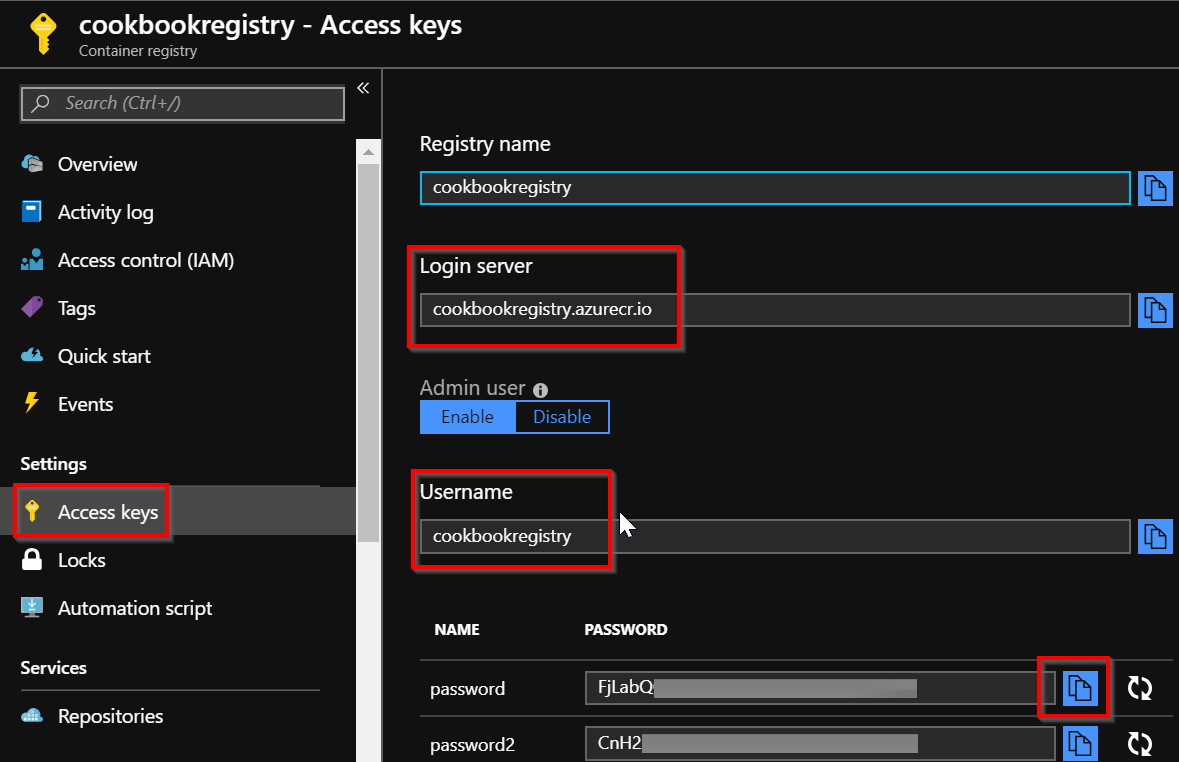This screenshot has height=762, width=1179.
Task: Open the Locks settings
Action: [81, 560]
